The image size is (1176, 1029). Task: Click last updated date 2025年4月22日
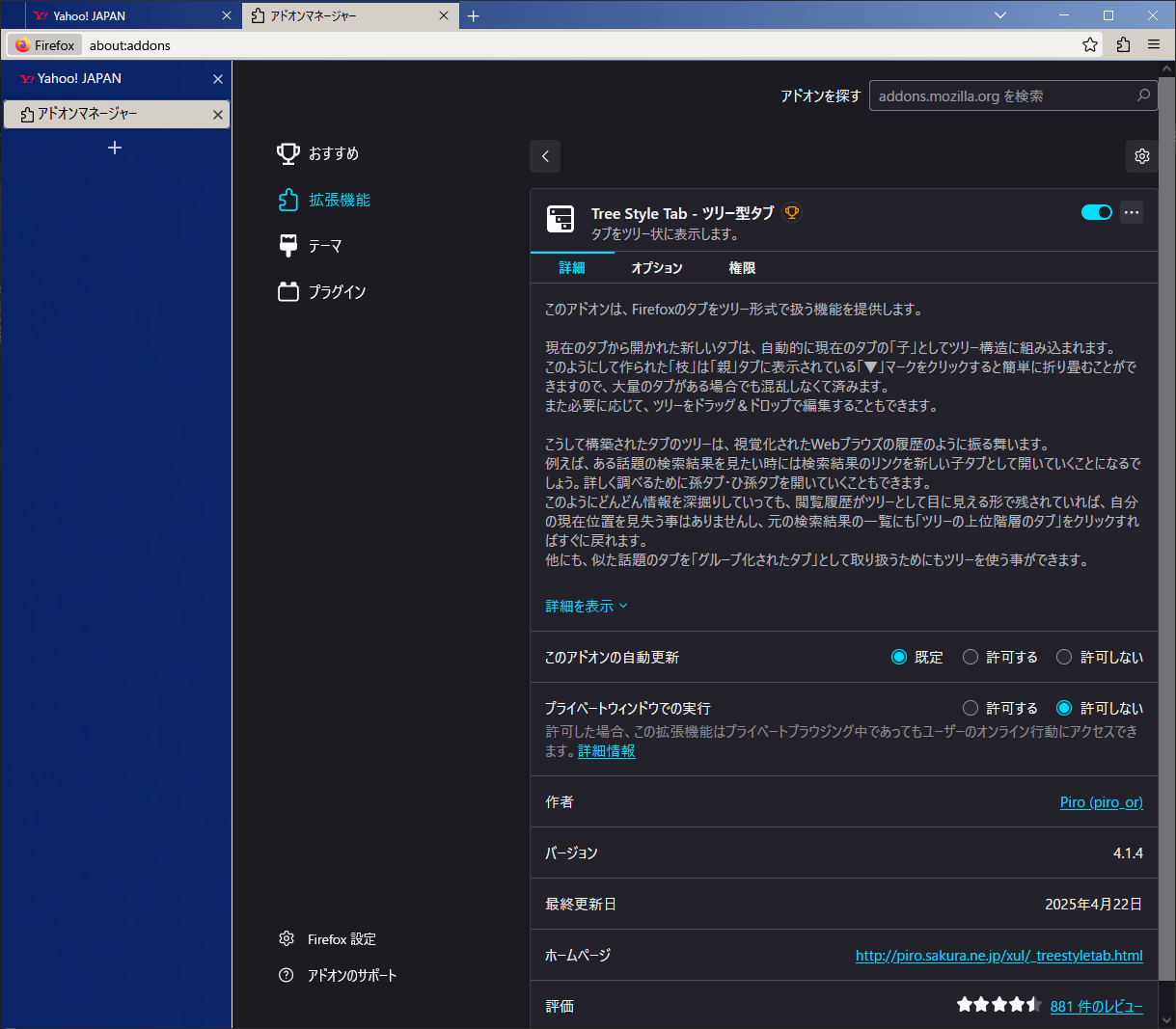coord(1094,905)
